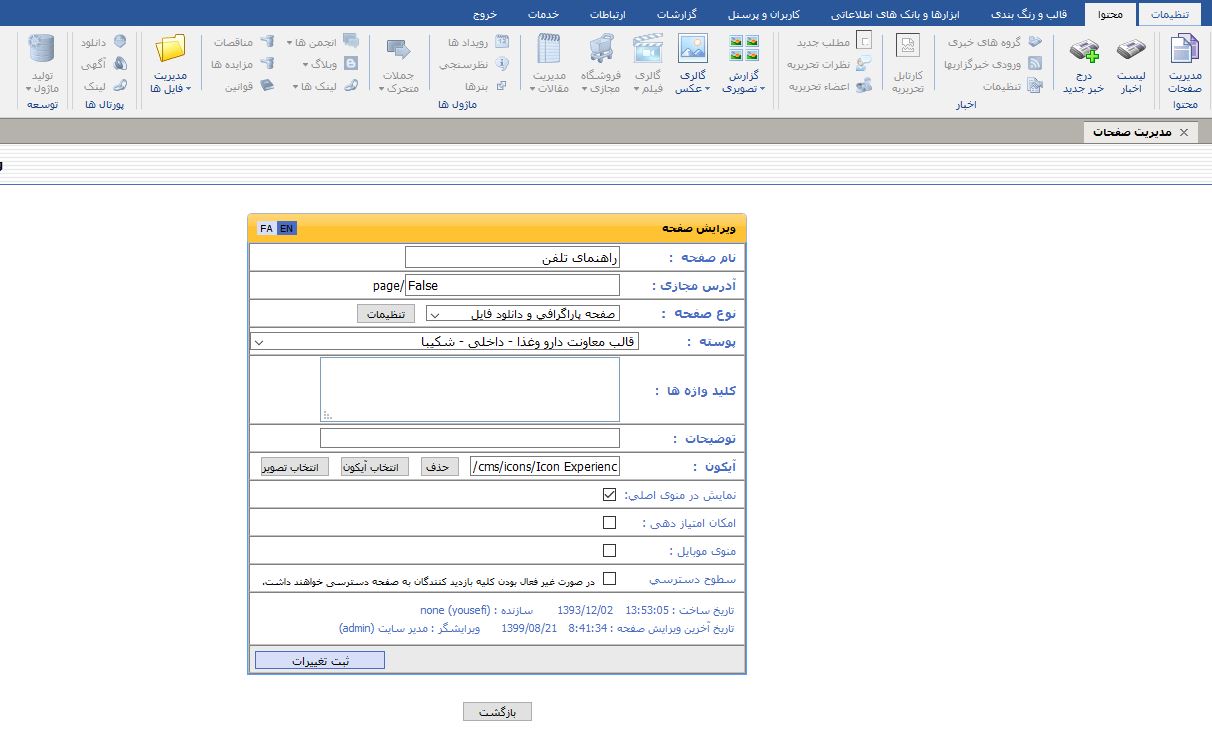
Task: Click the page name (نام صفحه) text field
Action: [512, 258]
